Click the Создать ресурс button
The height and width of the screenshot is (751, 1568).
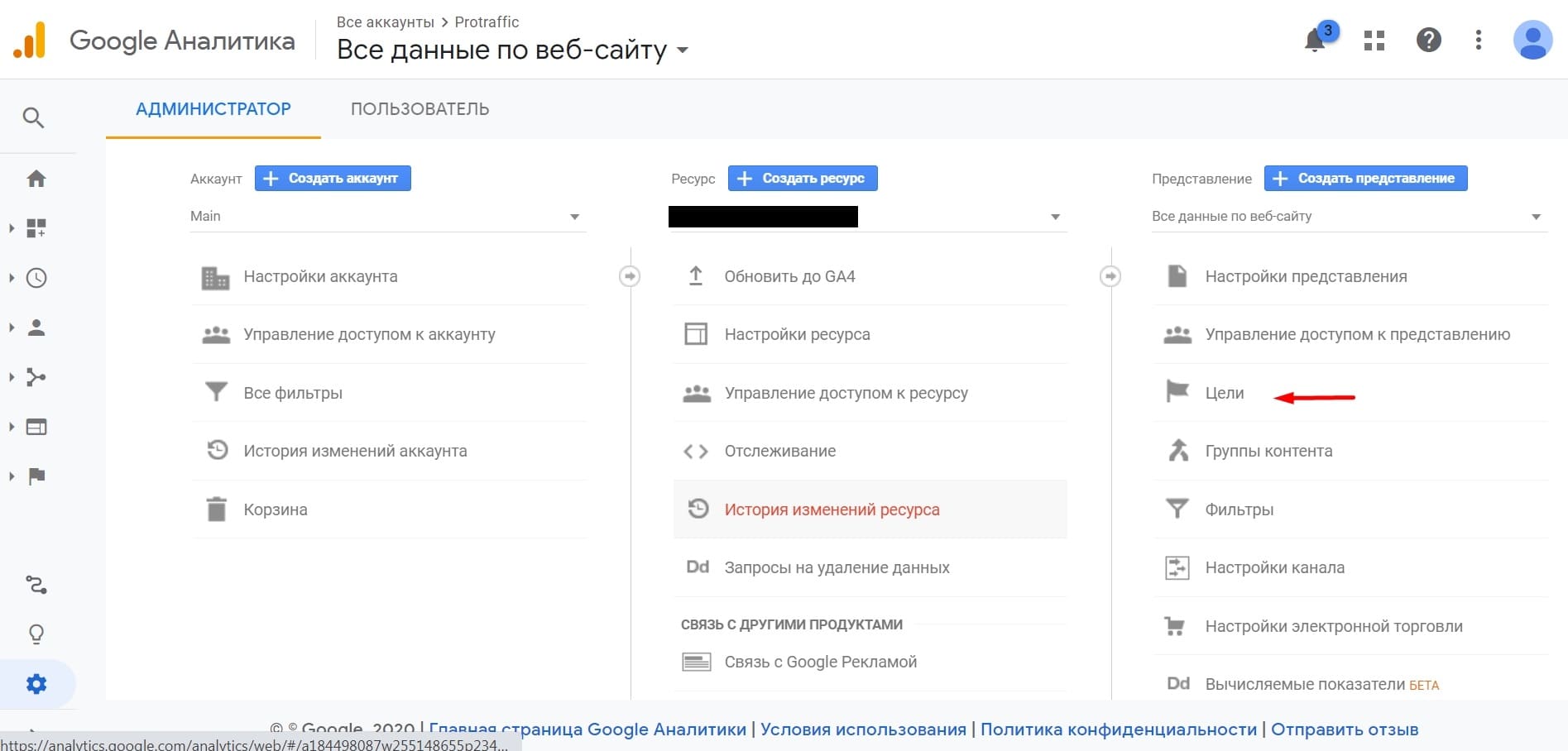click(803, 178)
